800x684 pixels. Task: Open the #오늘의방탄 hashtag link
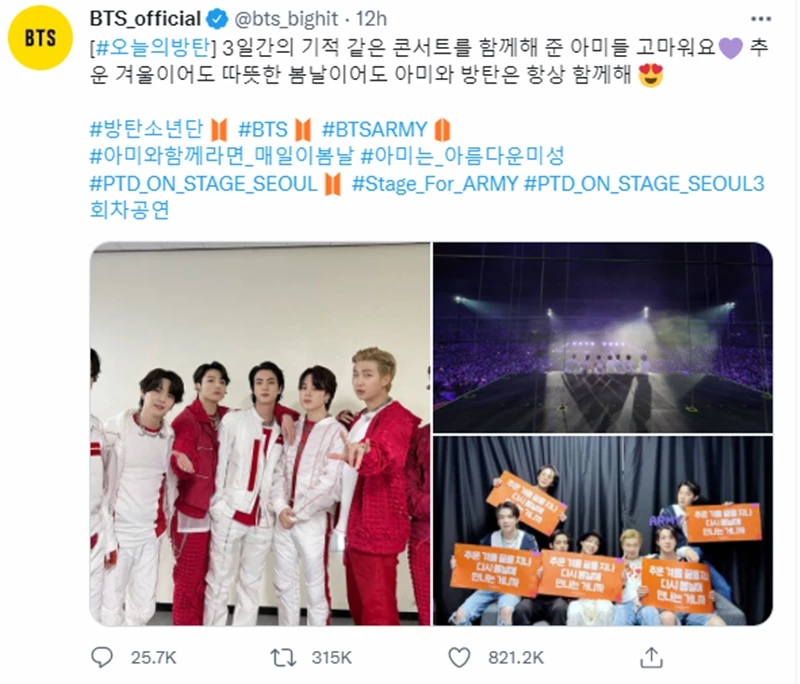(x=153, y=47)
